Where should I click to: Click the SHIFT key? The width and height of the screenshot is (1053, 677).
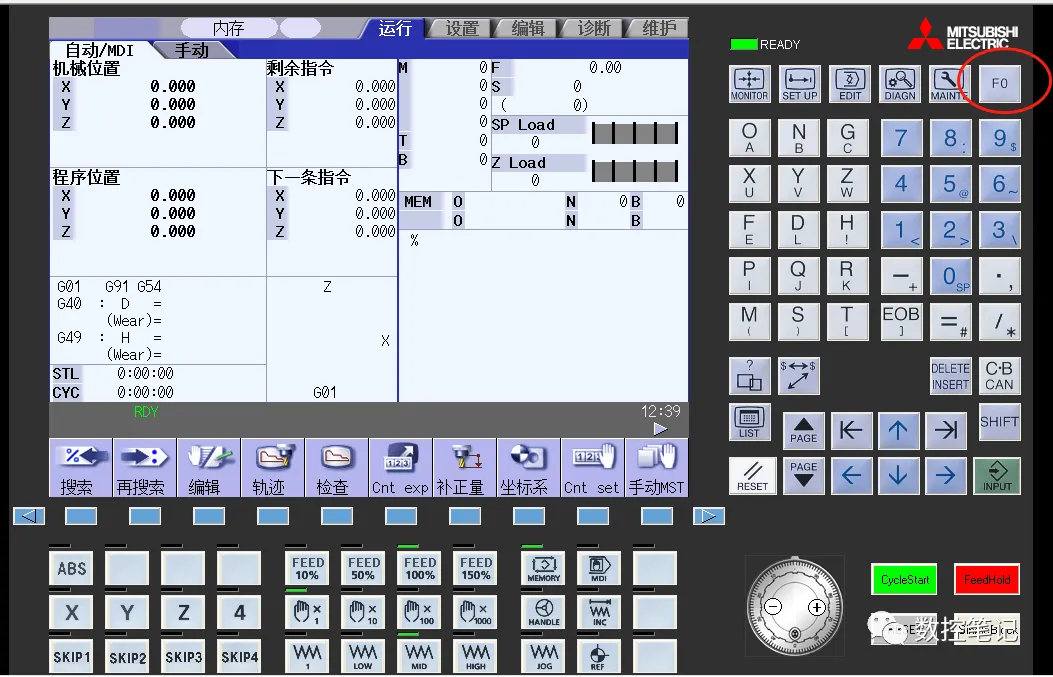(x=999, y=422)
